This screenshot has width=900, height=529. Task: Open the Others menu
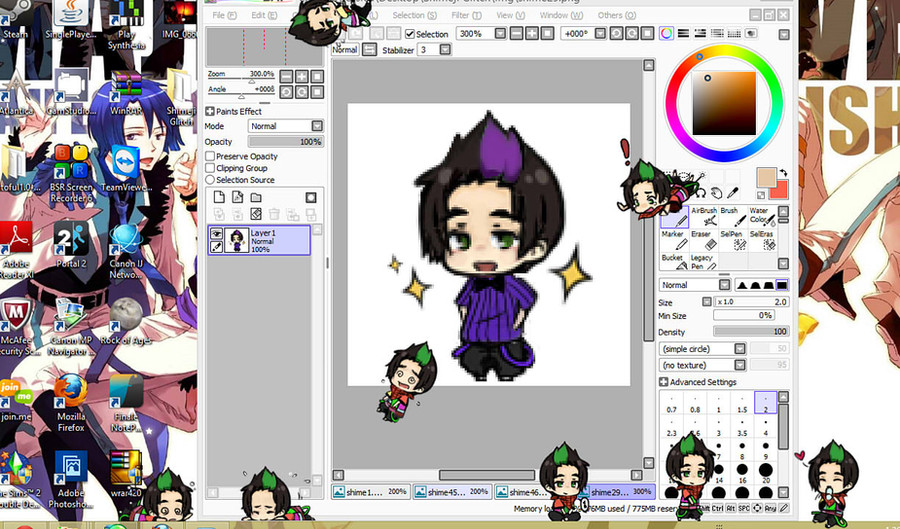click(x=616, y=15)
